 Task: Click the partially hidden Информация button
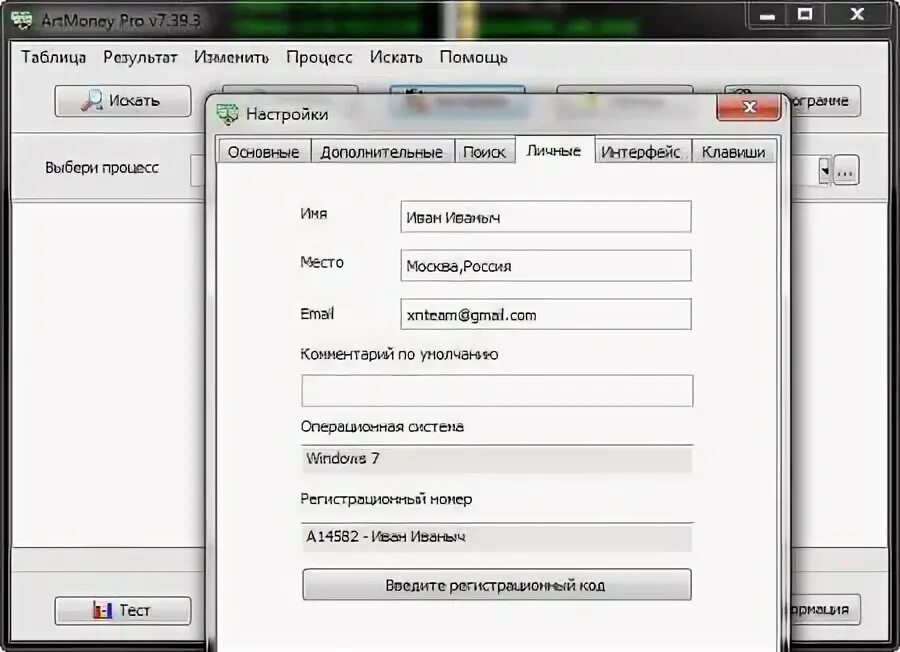tap(825, 610)
